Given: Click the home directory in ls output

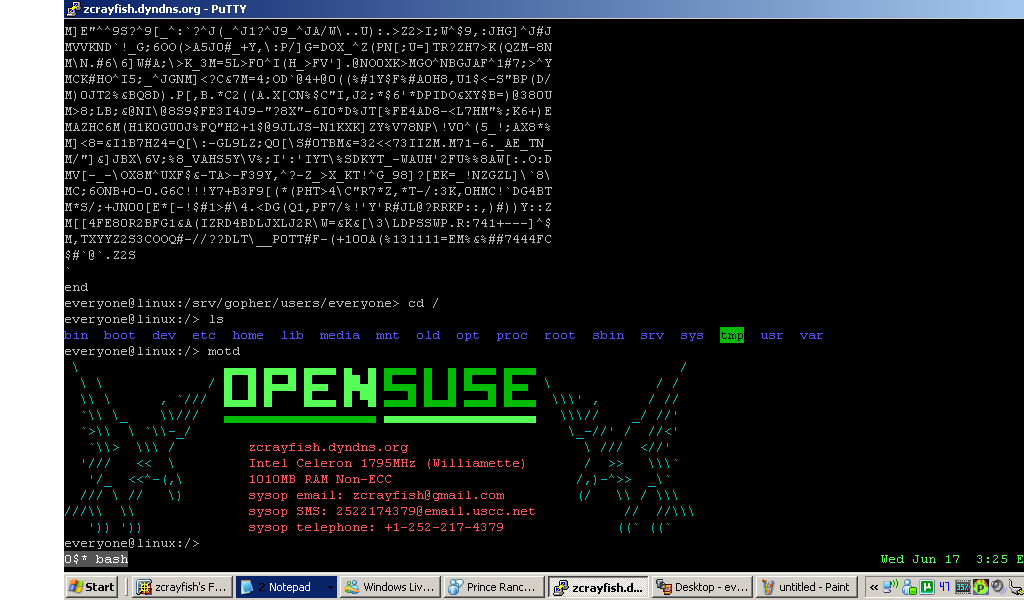Looking at the screenshot, I should pyautogui.click(x=247, y=335).
